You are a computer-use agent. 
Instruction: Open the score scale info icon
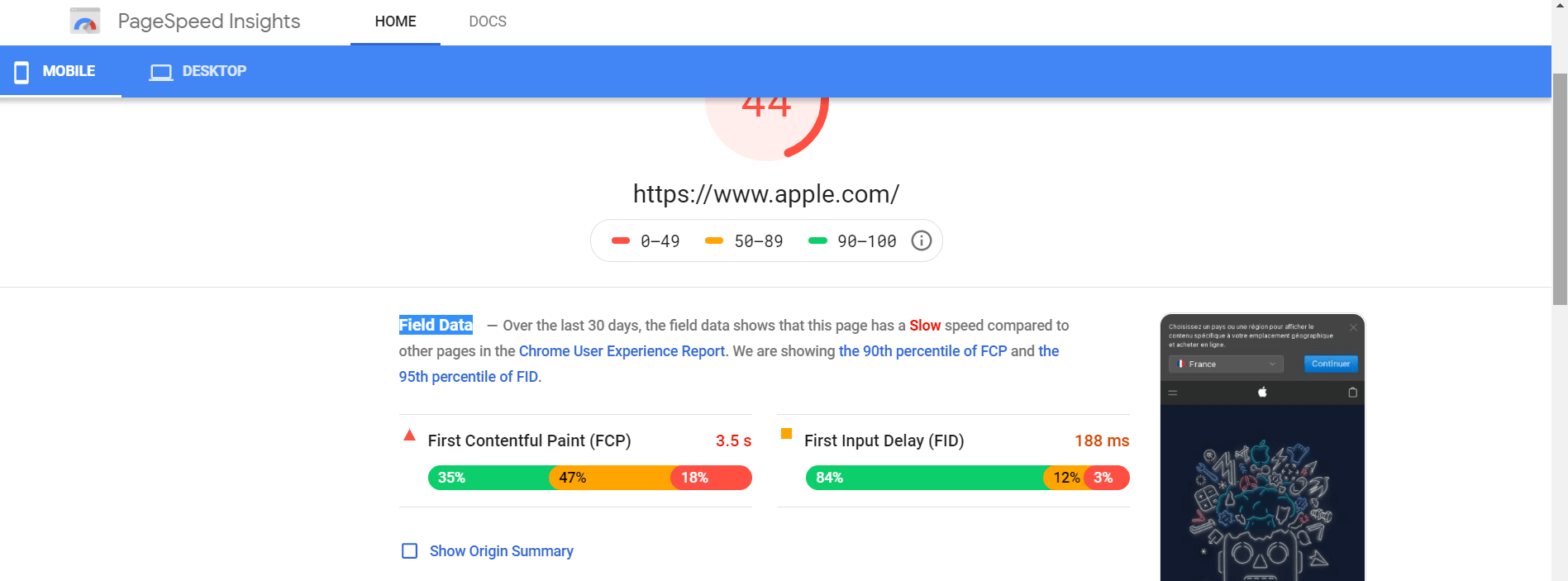tap(921, 240)
